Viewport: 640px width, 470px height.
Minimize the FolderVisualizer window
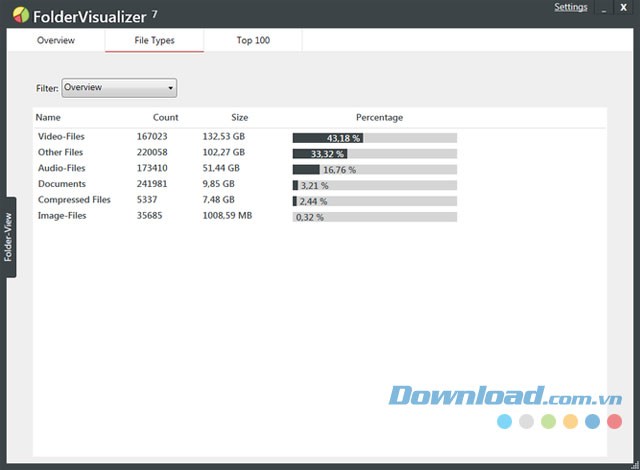click(x=606, y=9)
